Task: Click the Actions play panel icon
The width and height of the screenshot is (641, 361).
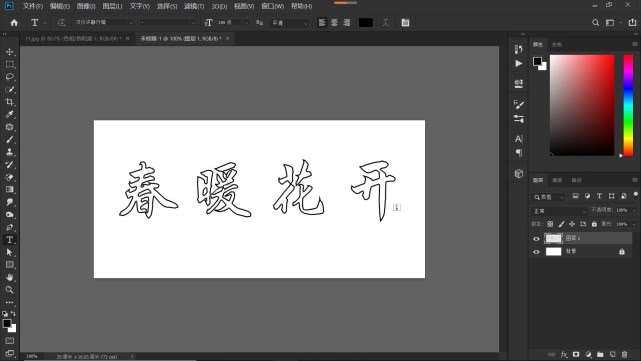Action: 519,63
